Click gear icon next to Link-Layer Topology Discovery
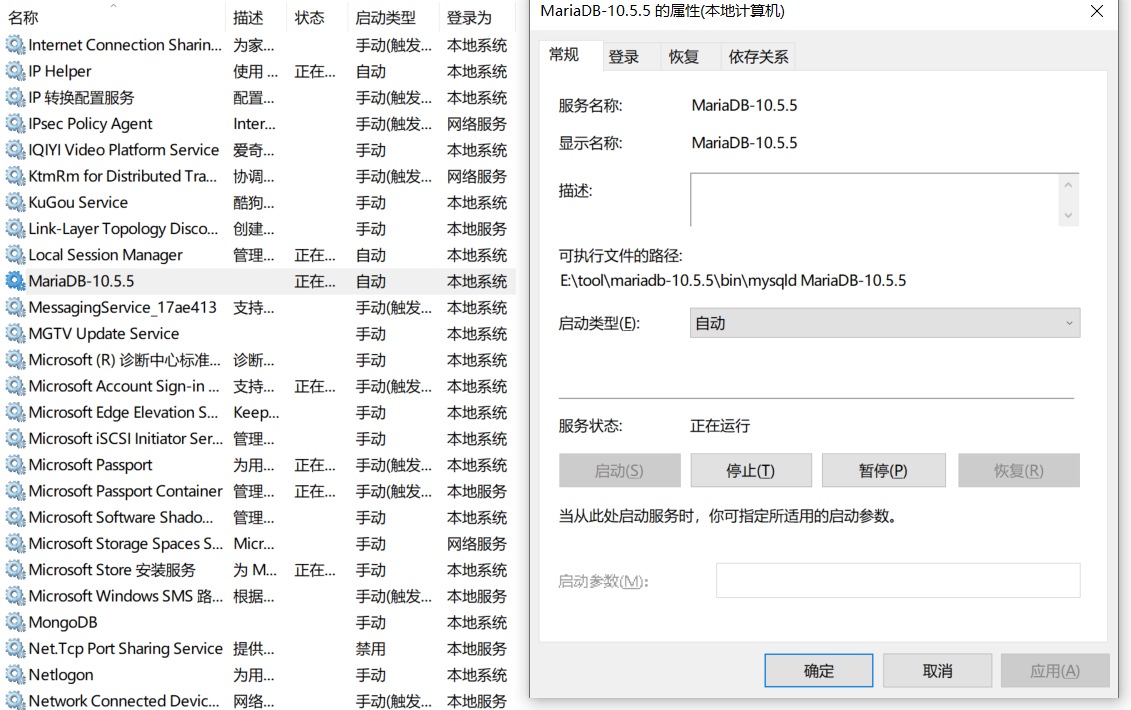Image resolution: width=1131 pixels, height=710 pixels. click(x=15, y=229)
